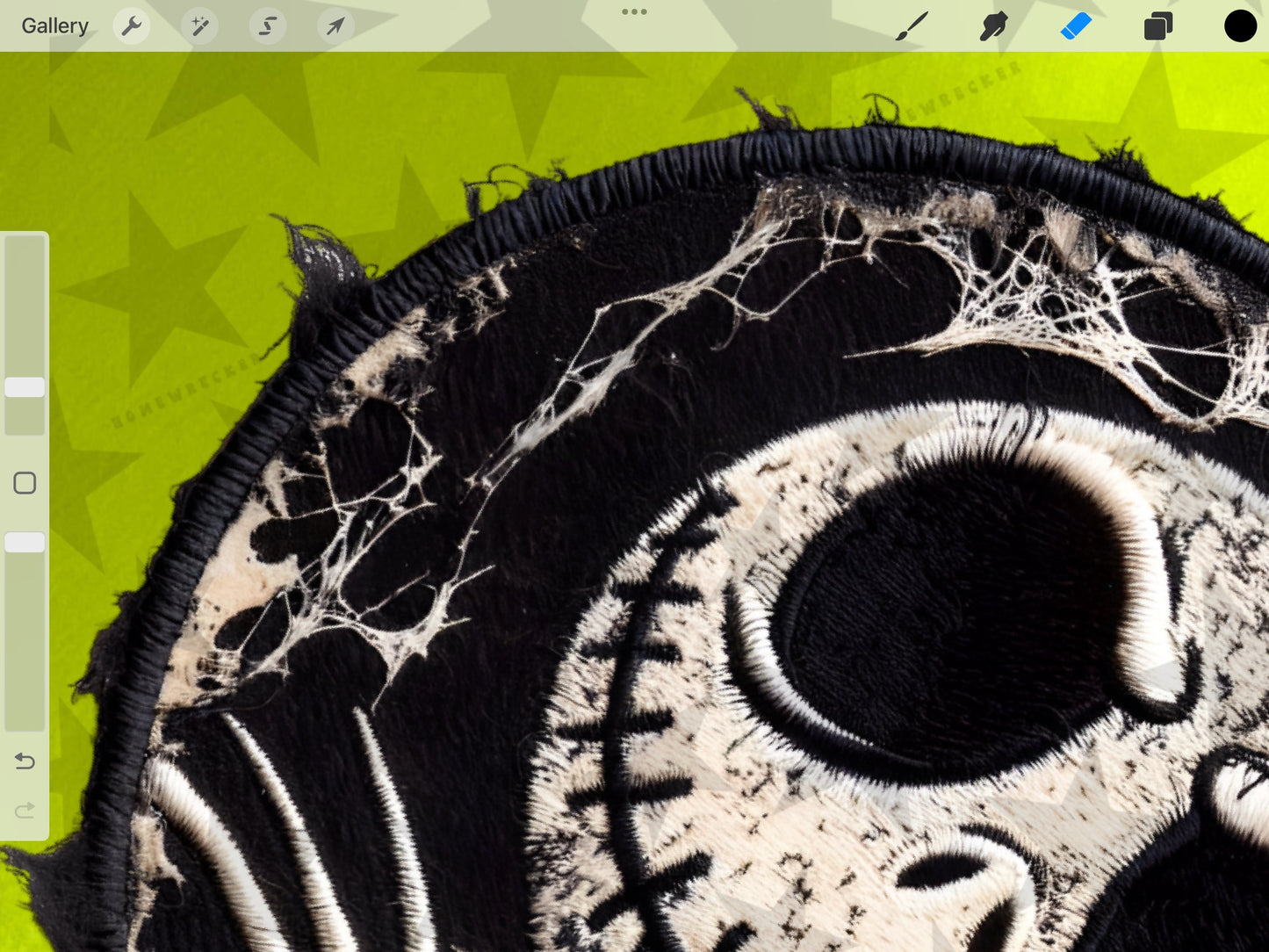Open Adjustments with the magic wand icon
Image resolution: width=1269 pixels, height=952 pixels.
tap(200, 26)
